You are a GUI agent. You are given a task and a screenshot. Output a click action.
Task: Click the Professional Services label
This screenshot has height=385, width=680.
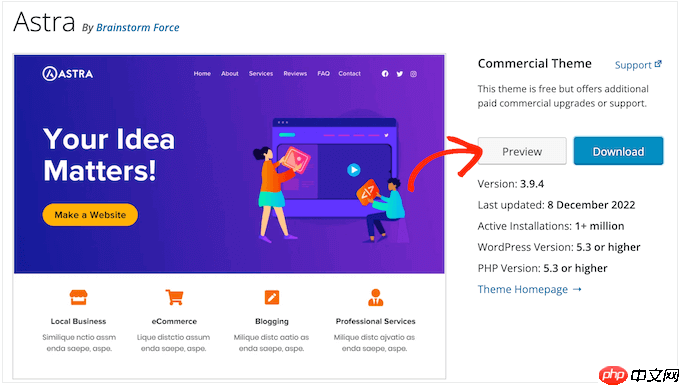[x=376, y=321]
